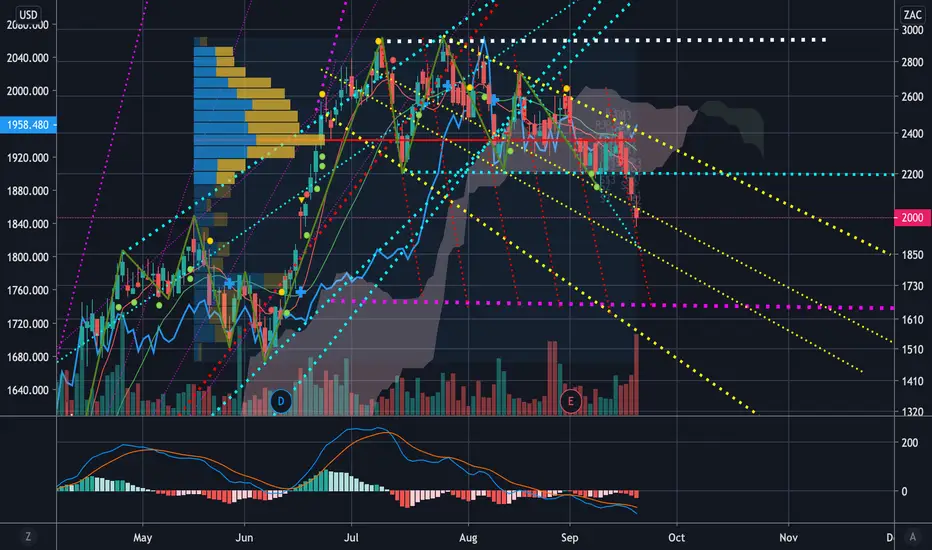
Task: Click the 1920.000 left axis value
Action: pyautogui.click(x=27, y=158)
